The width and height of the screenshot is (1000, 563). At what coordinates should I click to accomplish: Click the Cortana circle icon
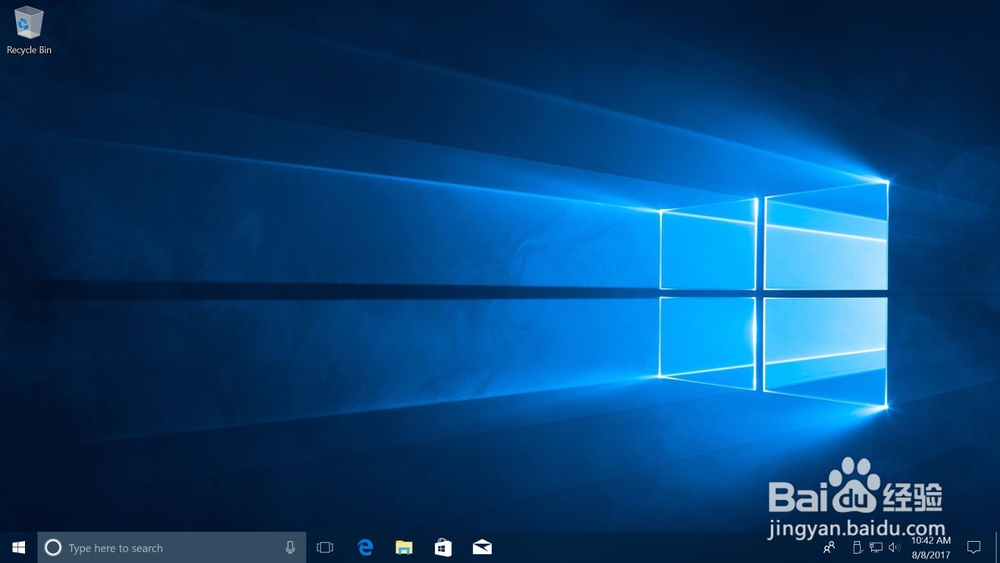(53, 548)
